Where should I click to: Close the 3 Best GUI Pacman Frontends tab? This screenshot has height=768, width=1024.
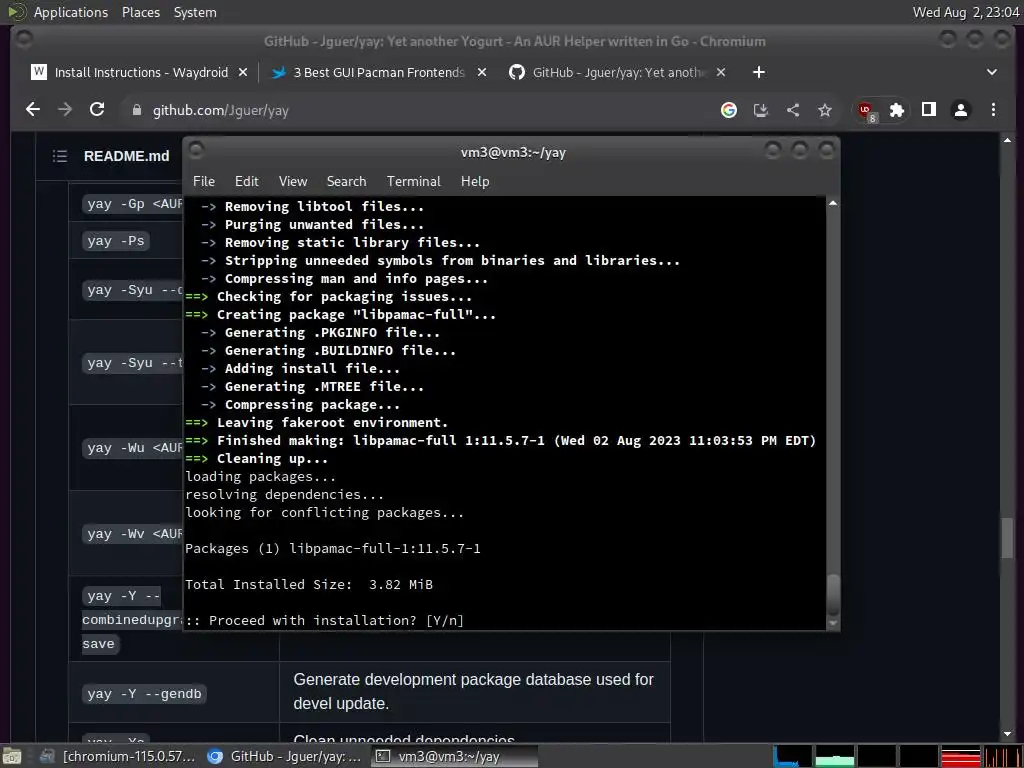pos(482,72)
